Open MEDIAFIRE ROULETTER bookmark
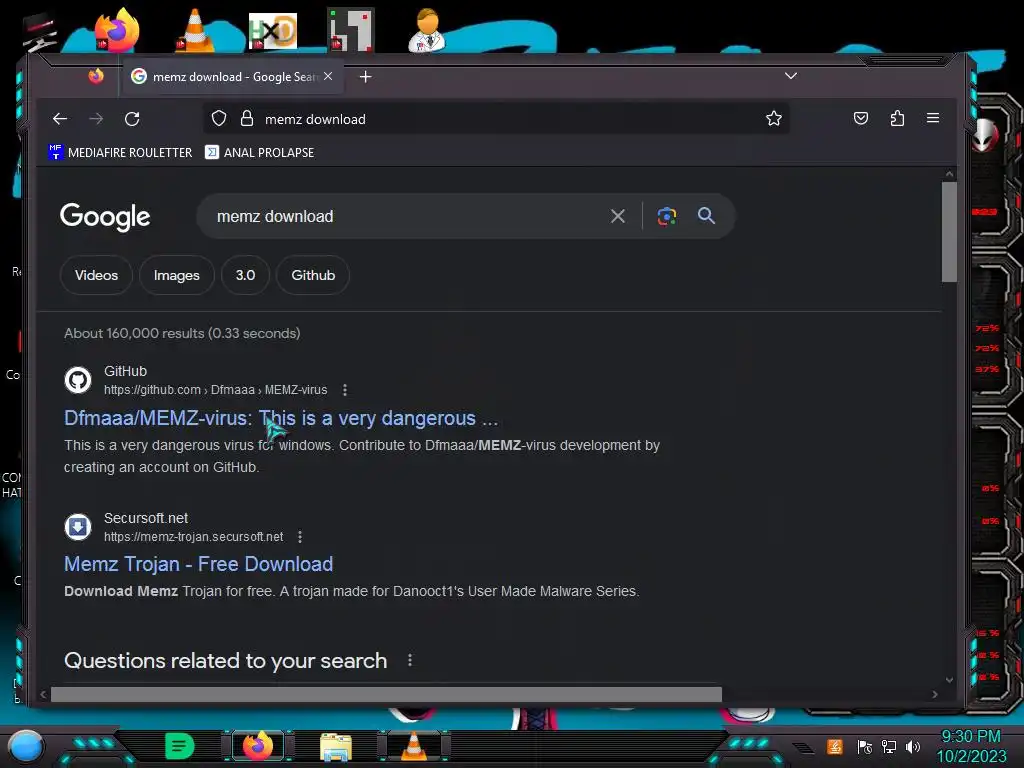The height and width of the screenshot is (768, 1024). click(120, 152)
